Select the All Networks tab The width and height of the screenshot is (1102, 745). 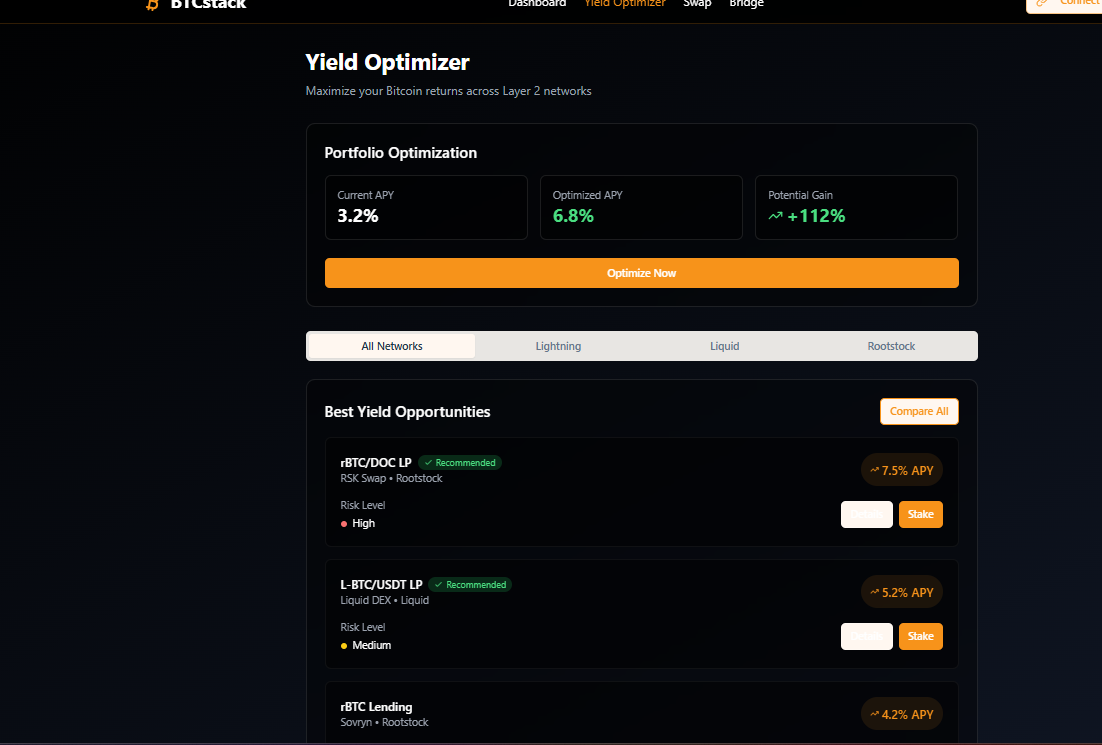391,346
